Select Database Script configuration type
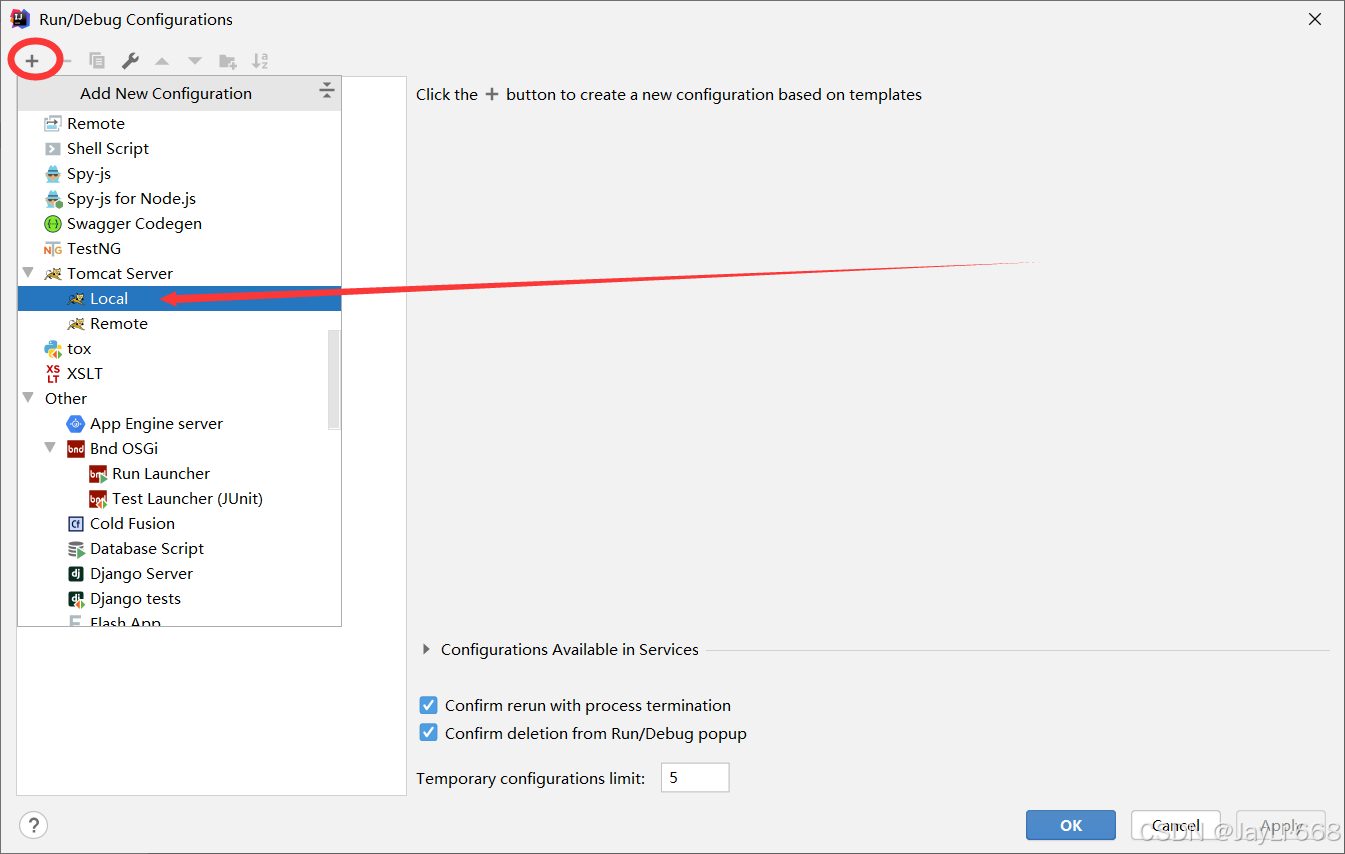This screenshot has width=1345, height=854. click(x=180, y=548)
